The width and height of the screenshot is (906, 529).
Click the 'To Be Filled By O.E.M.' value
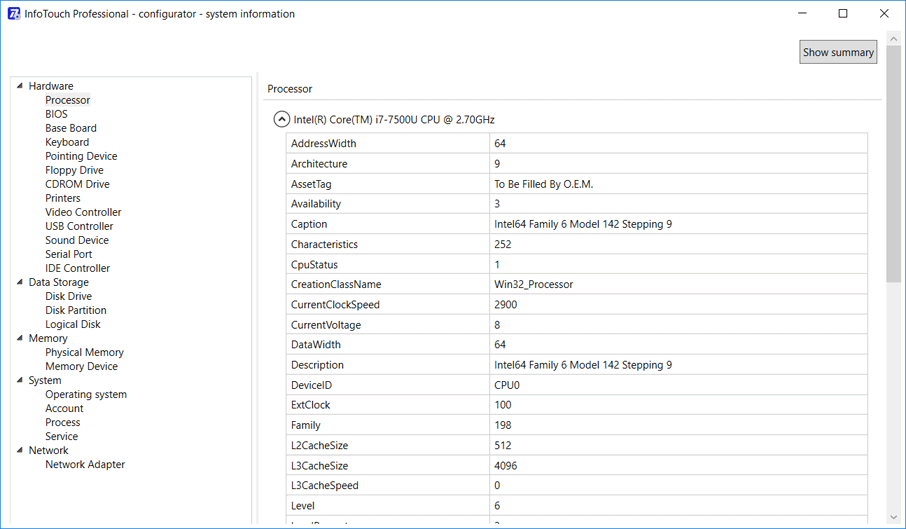point(544,184)
